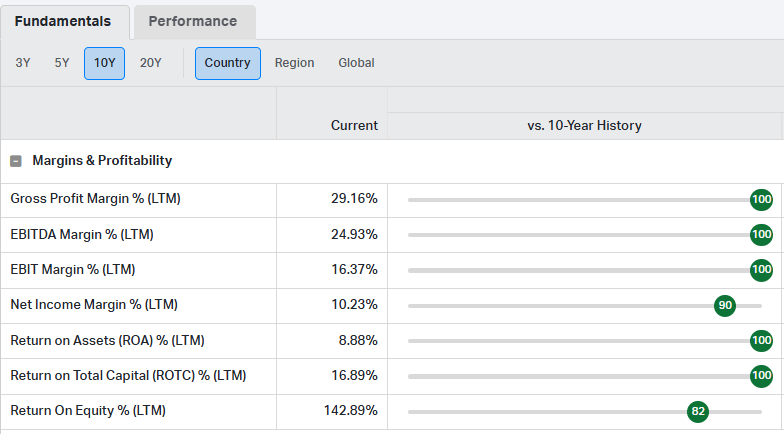This screenshot has width=784, height=434.
Task: Switch comparison to Global
Action: click(x=356, y=63)
